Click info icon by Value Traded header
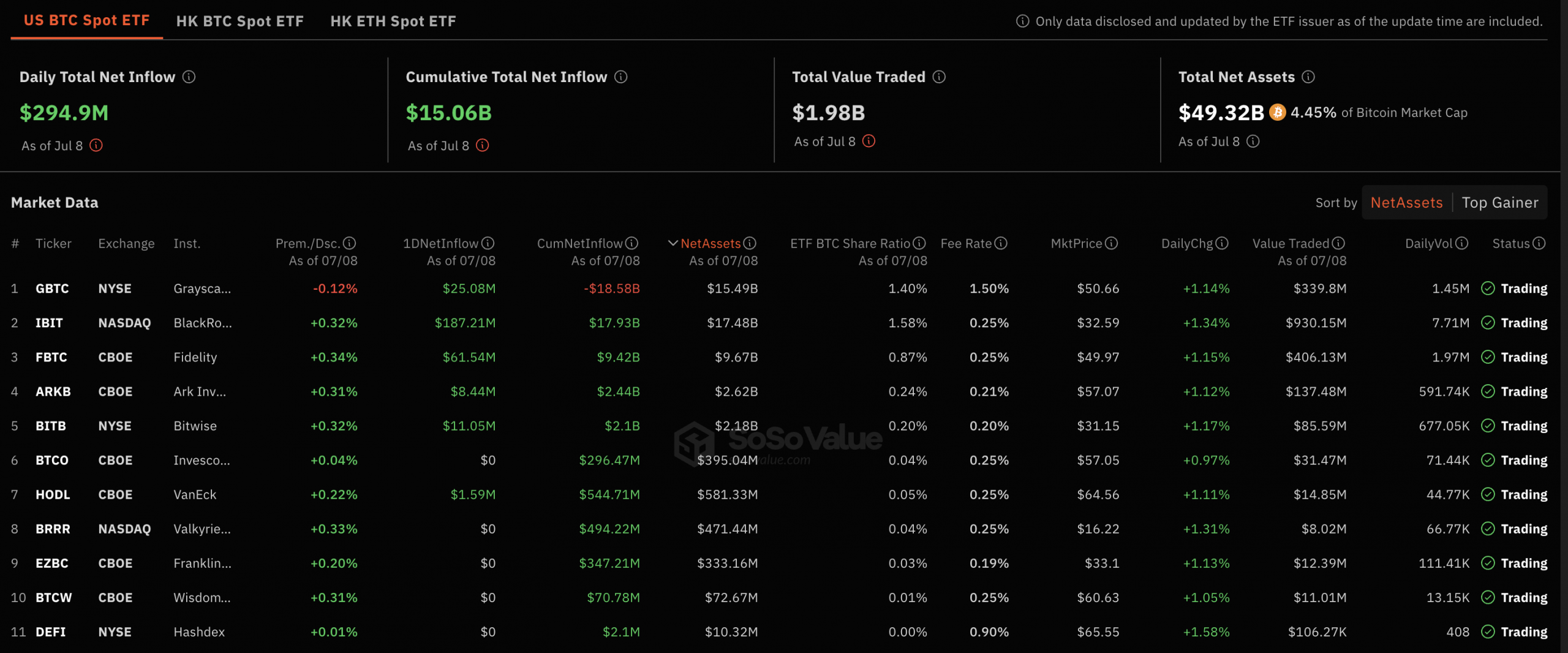 (1338, 243)
